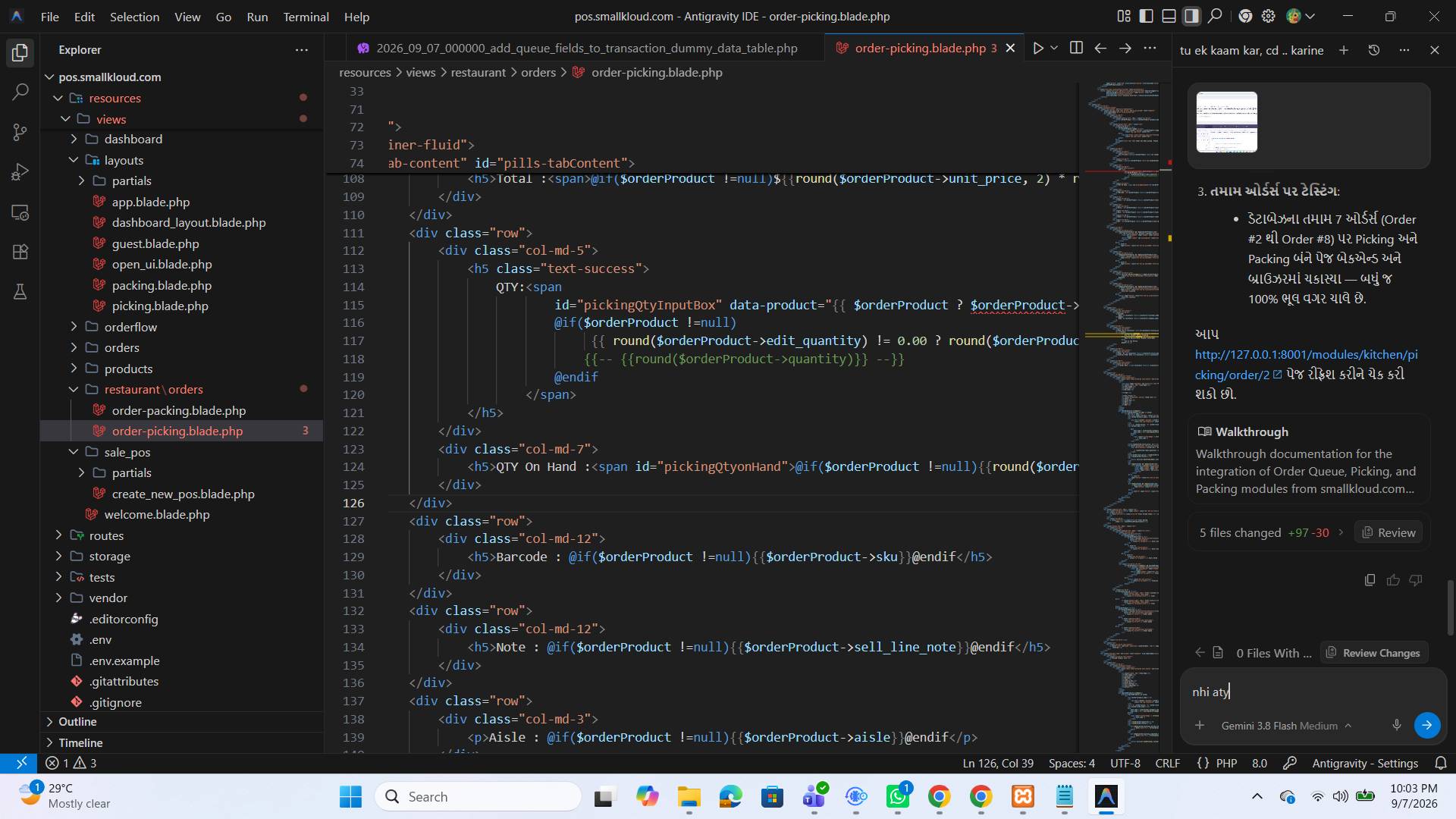The image size is (1456, 819).
Task: Click the chat panel vertical scrollbar
Action: click(1450, 607)
